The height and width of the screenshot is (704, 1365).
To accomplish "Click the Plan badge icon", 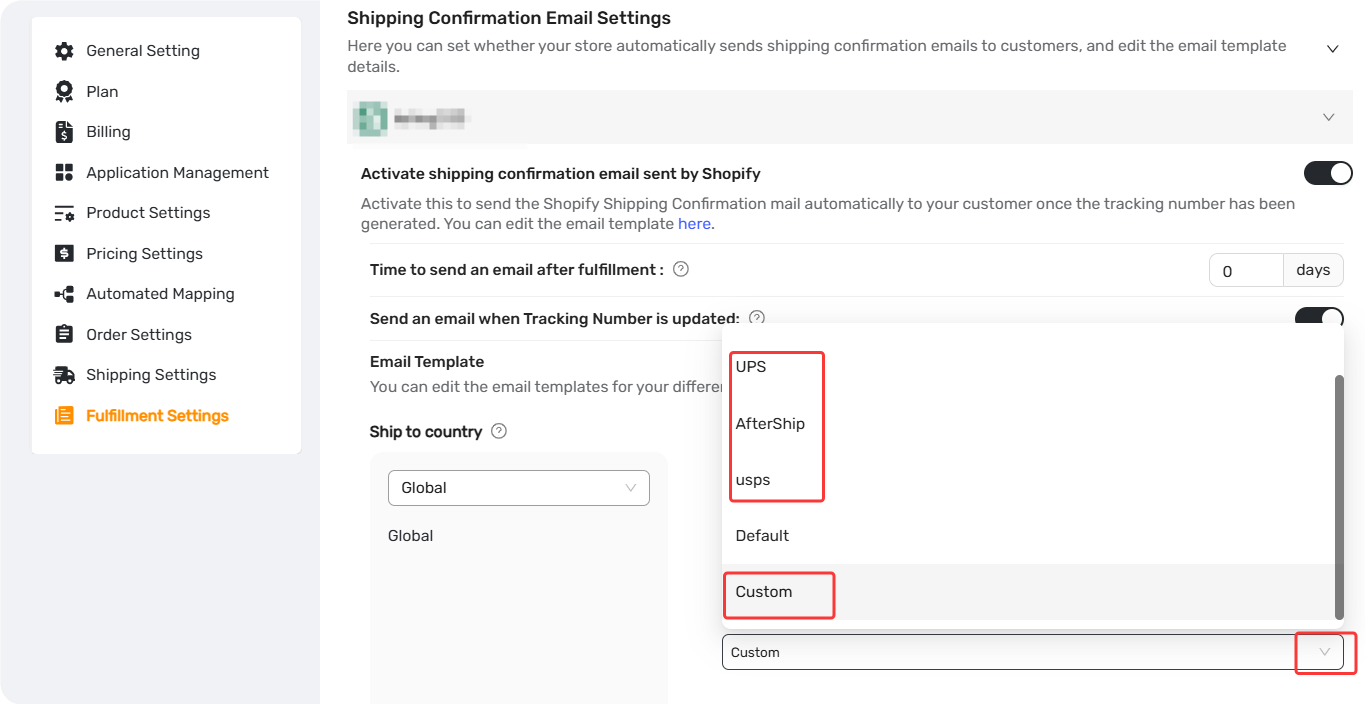I will pyautogui.click(x=64, y=91).
